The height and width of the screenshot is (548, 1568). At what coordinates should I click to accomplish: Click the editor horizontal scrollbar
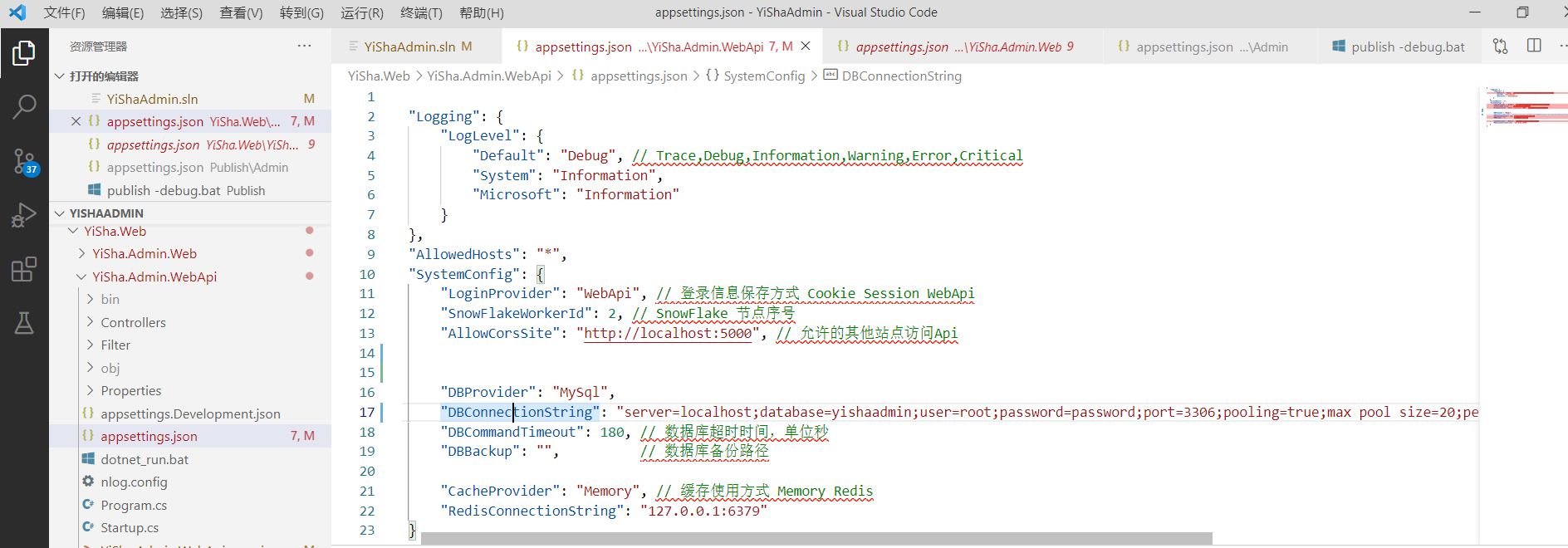[816, 539]
